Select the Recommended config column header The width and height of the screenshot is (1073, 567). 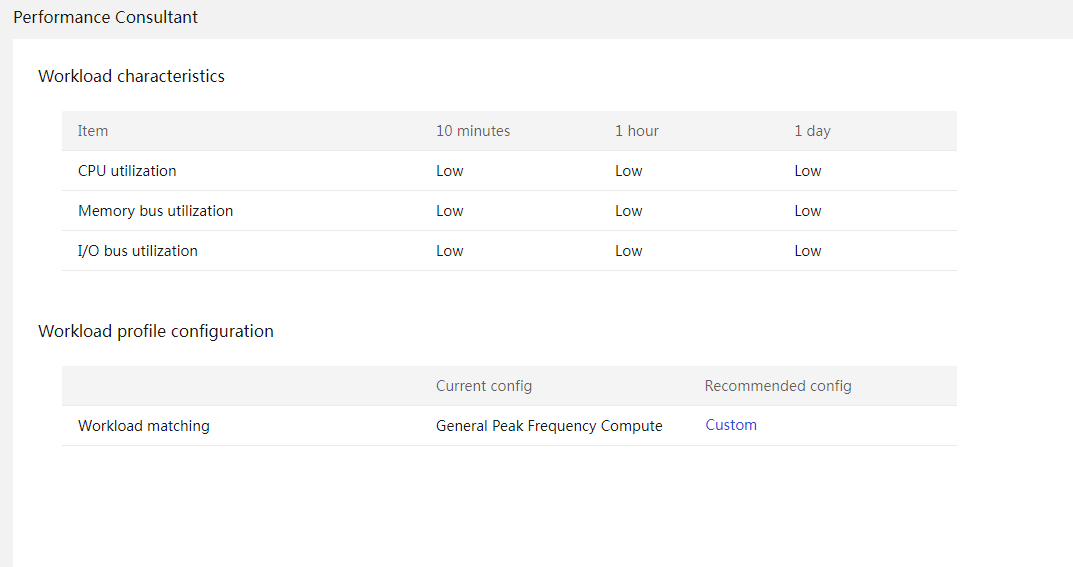point(778,386)
